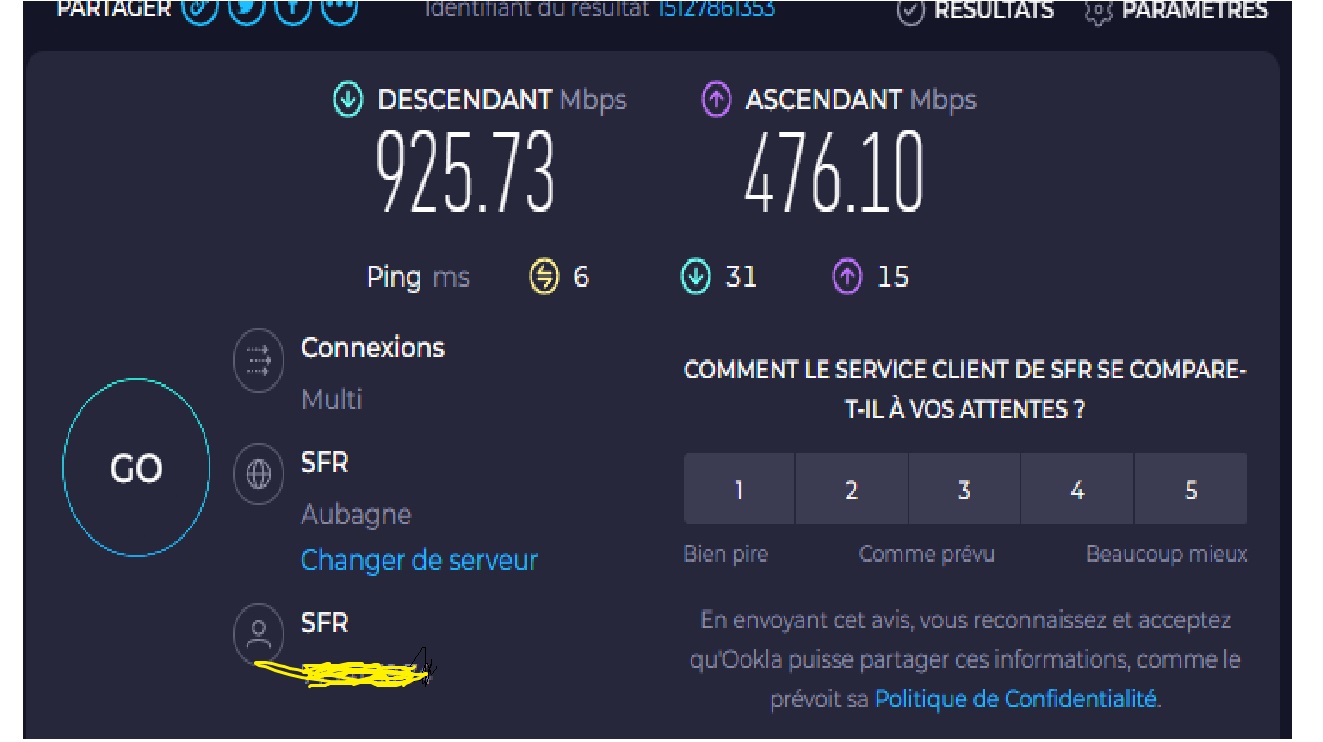Share the result on Facebook
Screen dimensions: 1323x742
293,10
